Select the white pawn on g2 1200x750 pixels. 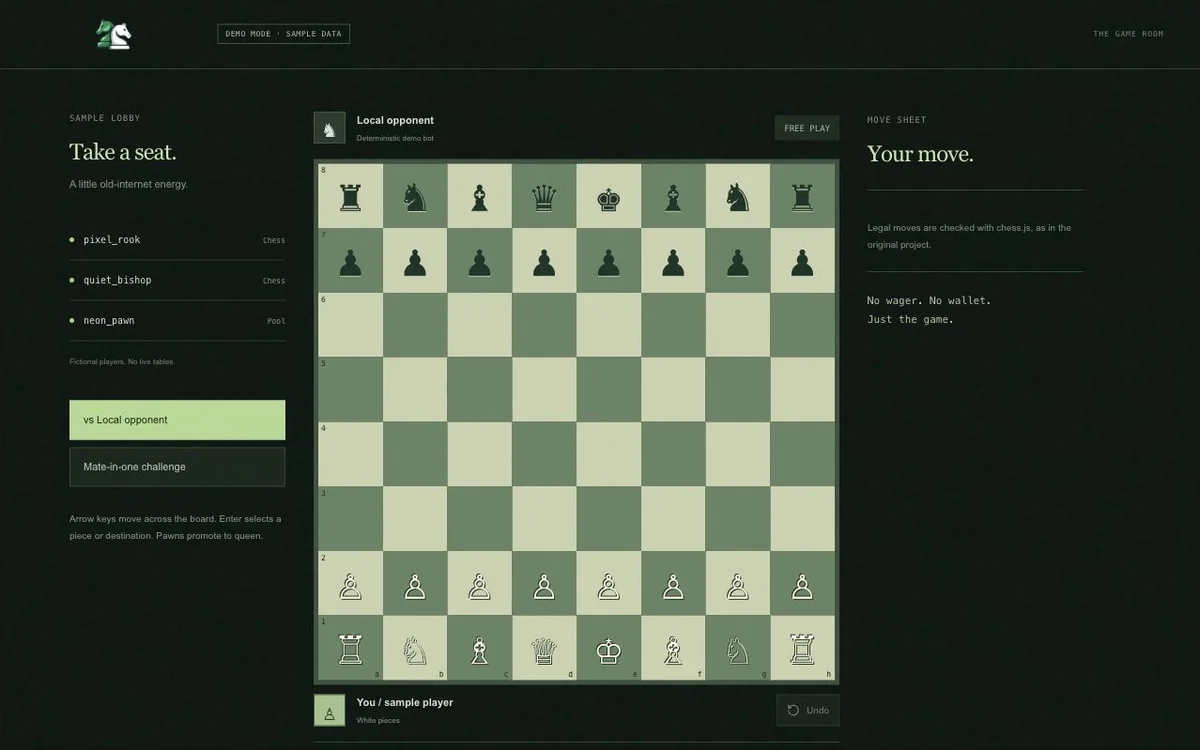(738, 584)
